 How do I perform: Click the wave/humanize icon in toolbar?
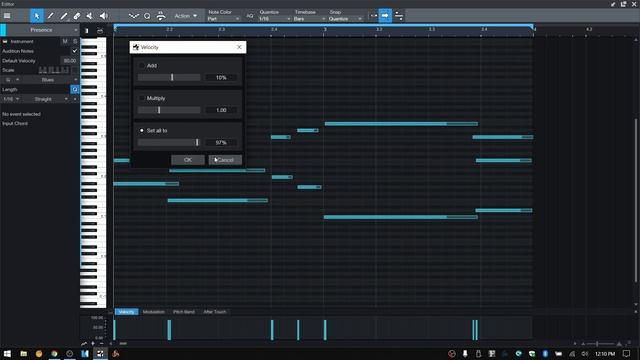click(133, 16)
